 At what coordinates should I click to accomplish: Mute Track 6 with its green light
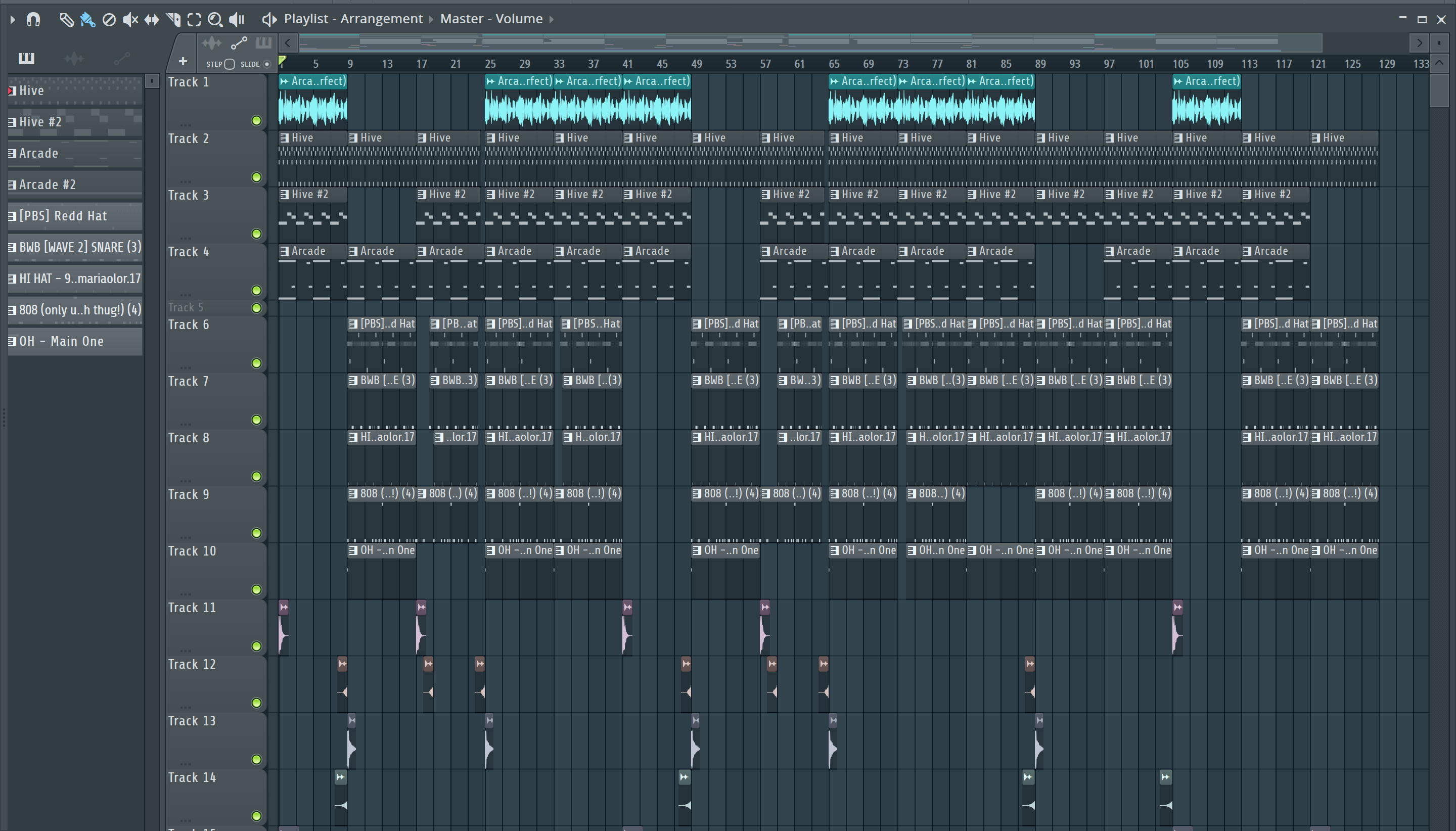point(256,363)
